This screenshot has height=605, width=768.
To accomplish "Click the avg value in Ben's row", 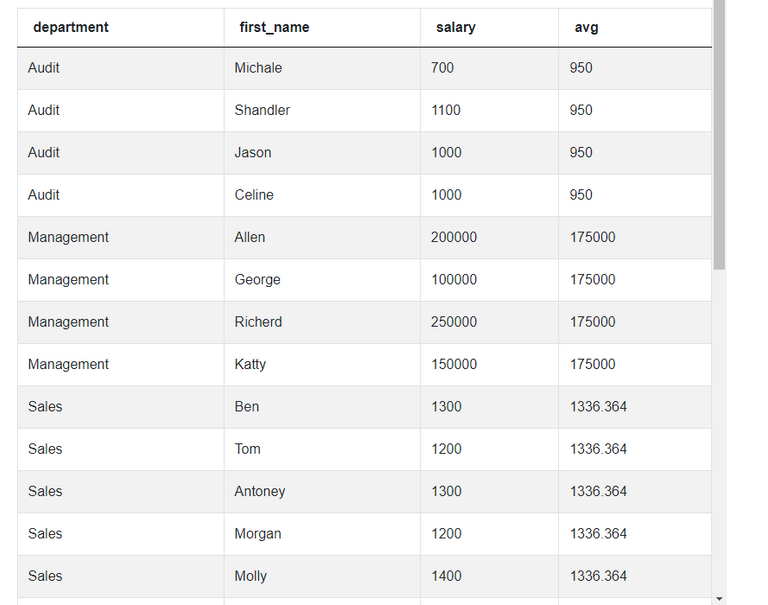I will coord(598,407).
